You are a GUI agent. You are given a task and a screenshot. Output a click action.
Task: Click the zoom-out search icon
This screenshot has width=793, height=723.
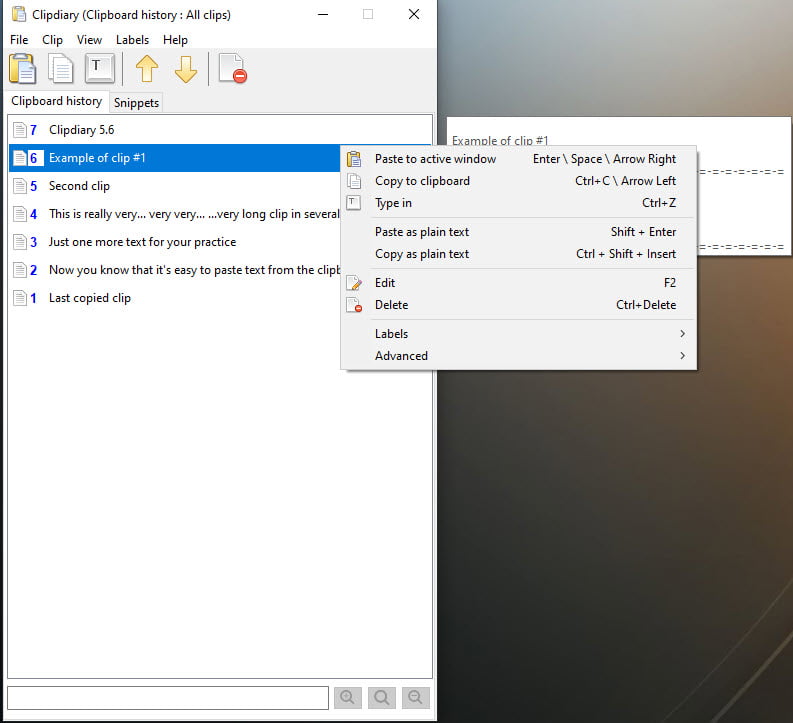click(415, 698)
